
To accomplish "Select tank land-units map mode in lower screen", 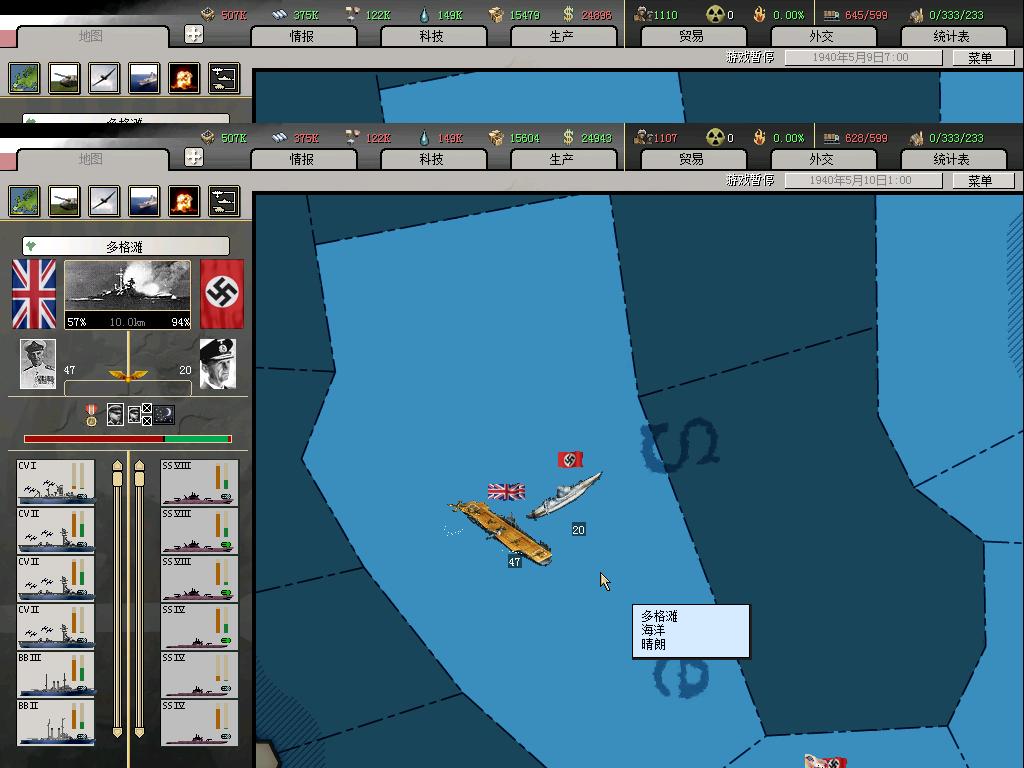I will click(x=65, y=201).
